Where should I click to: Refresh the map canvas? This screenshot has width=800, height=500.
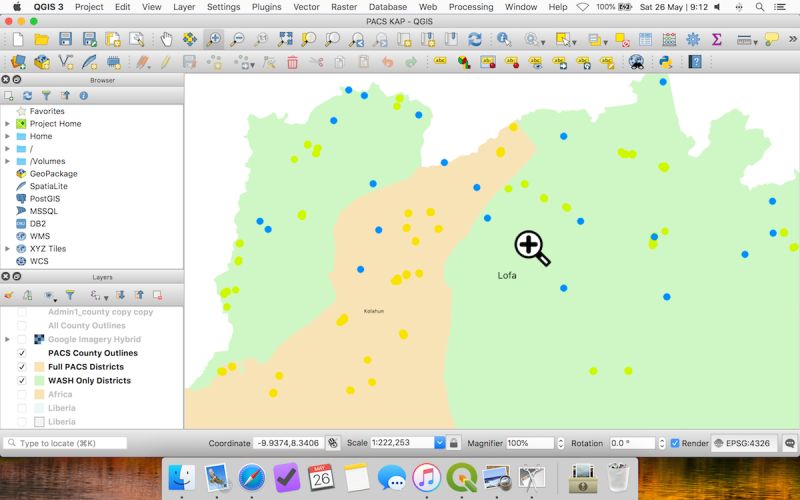[475, 39]
